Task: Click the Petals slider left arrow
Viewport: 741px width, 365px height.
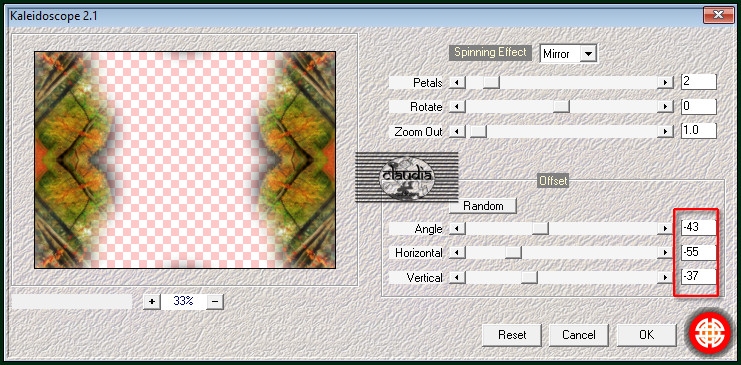Action: [x=457, y=83]
